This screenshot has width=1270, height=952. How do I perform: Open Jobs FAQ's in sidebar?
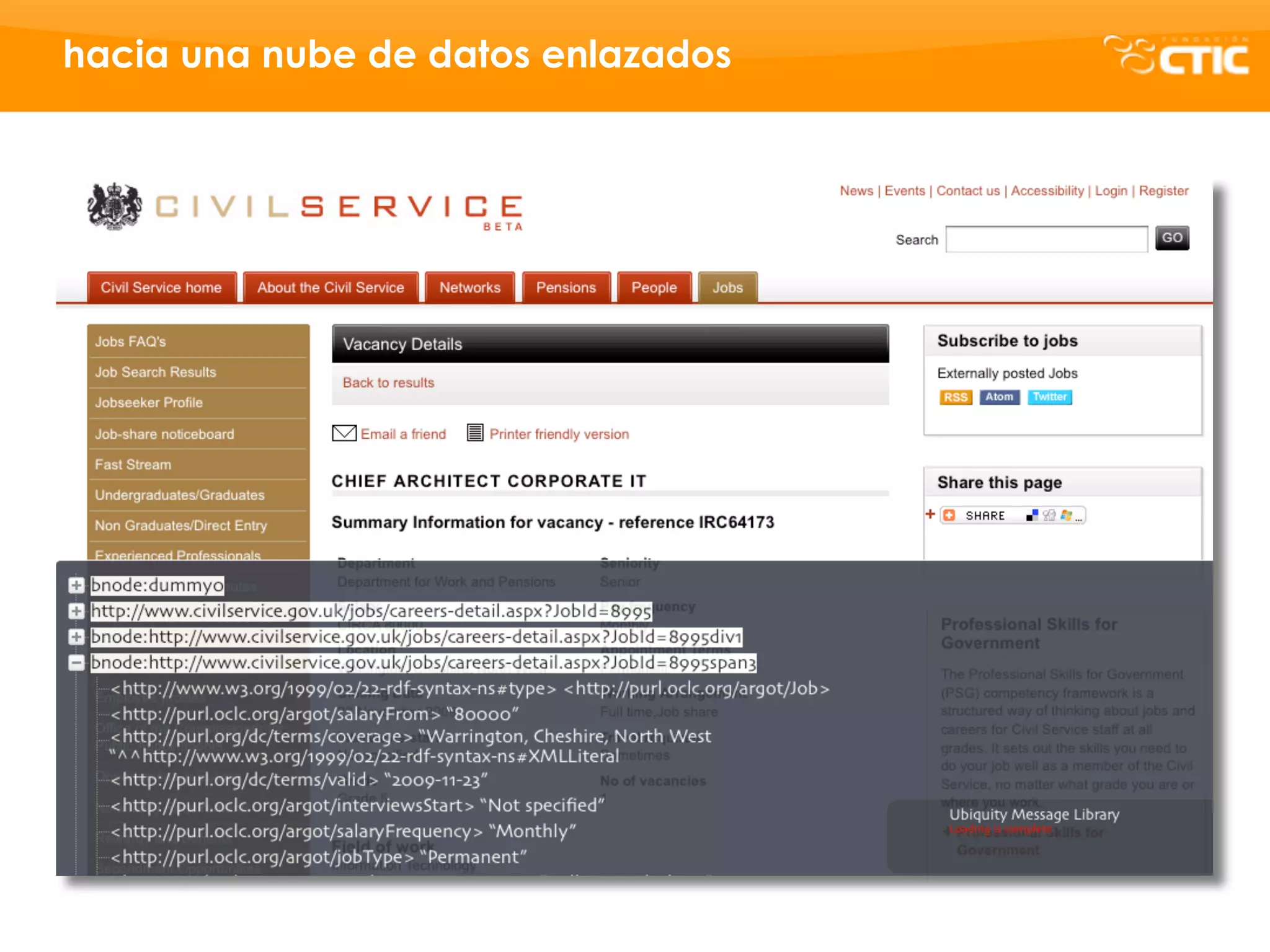tap(198, 342)
